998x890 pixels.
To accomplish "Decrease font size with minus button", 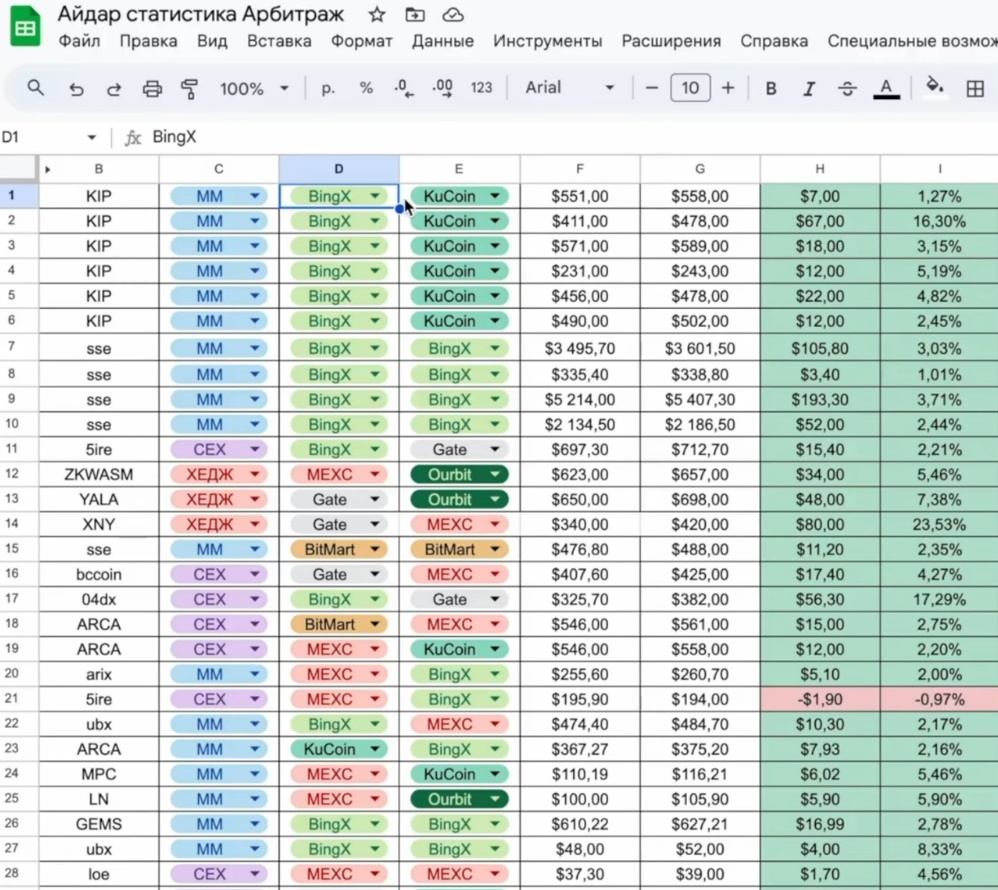I will pyautogui.click(x=651, y=88).
